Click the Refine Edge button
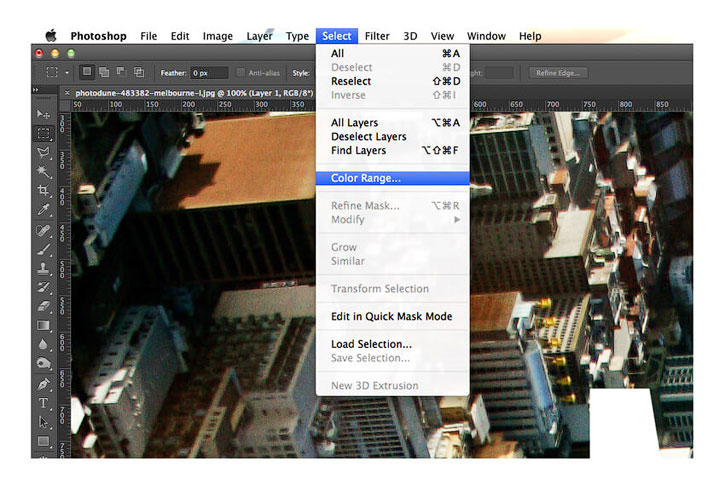Viewport: 725px width, 496px height. [558, 73]
